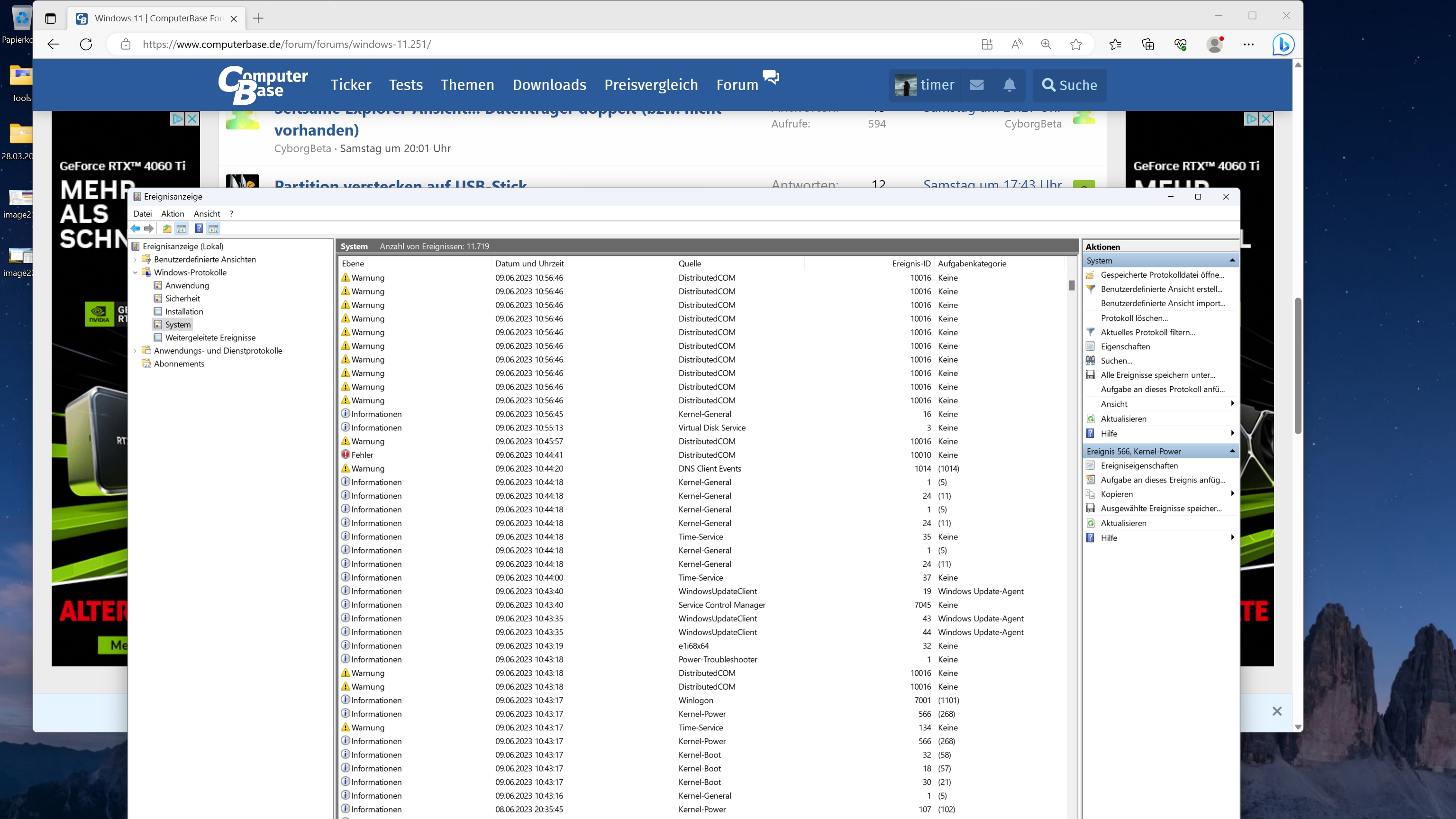This screenshot has height=819, width=1456.
Task: Collapse the 'Windows-Protokolle' tree node
Action: pos(136,273)
